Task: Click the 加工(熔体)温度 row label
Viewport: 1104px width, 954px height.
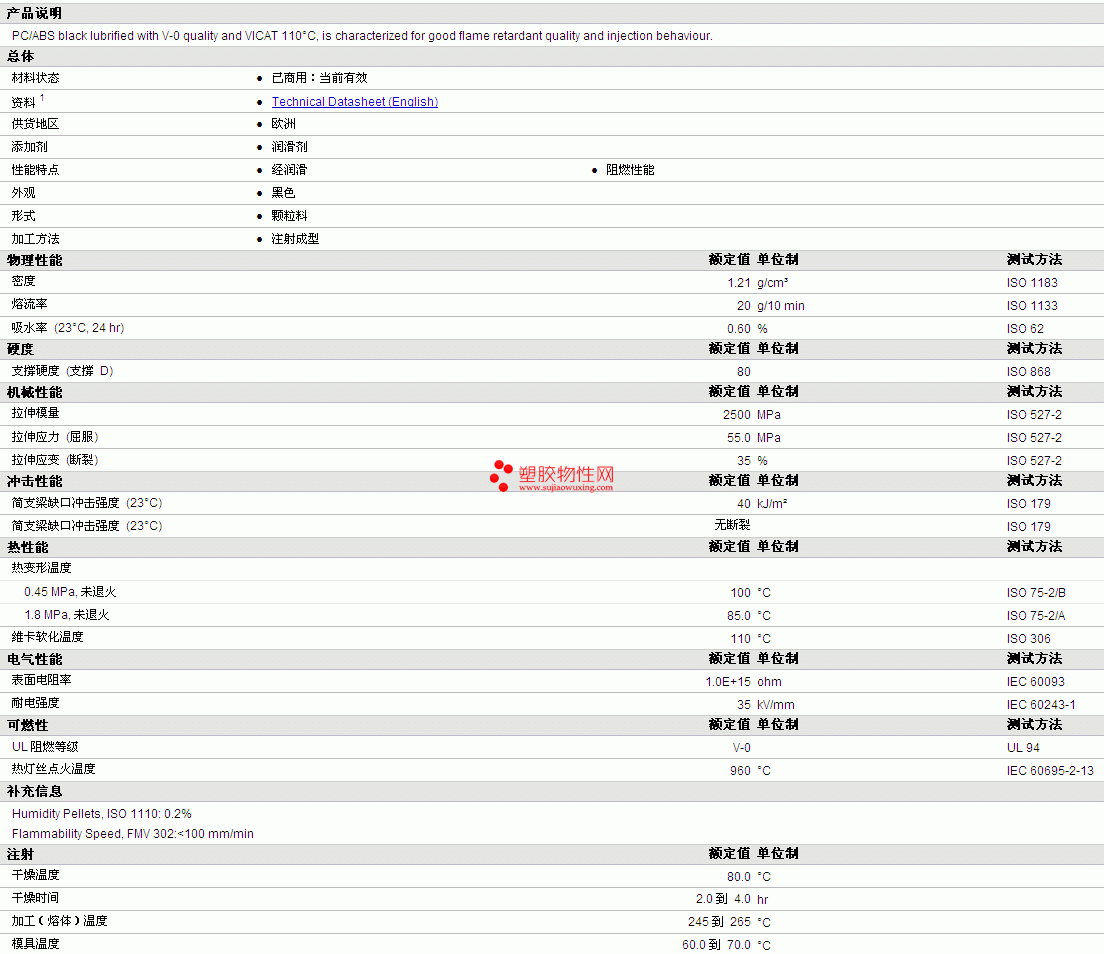Action: tap(59, 921)
